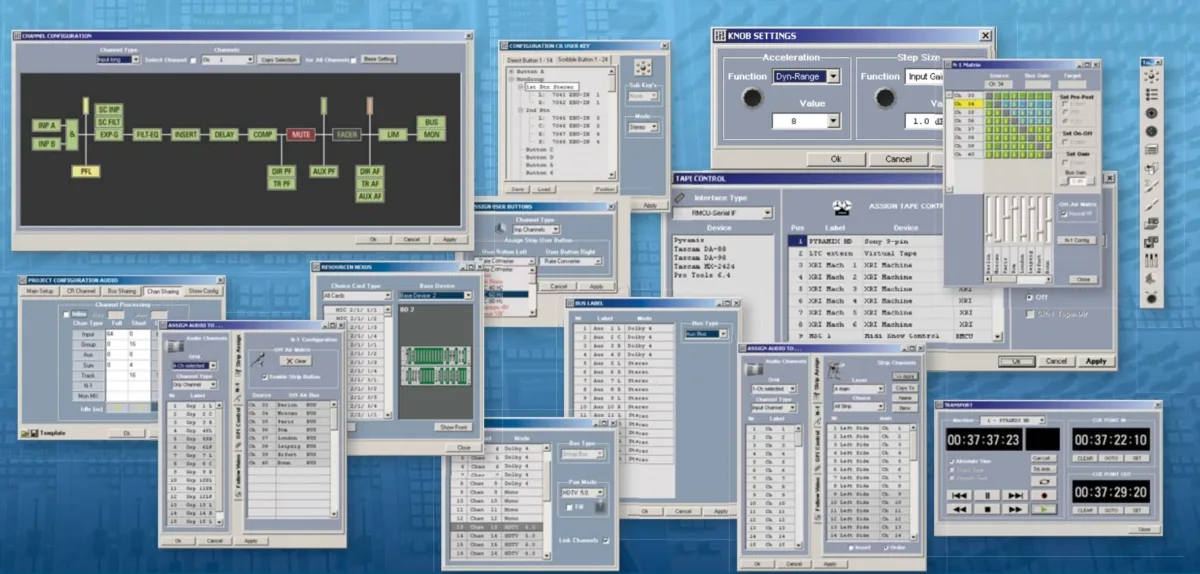The width and height of the screenshot is (1200, 574).
Task: Open the Acceleration Value dropdown showing 8
Action: (x=806, y=121)
